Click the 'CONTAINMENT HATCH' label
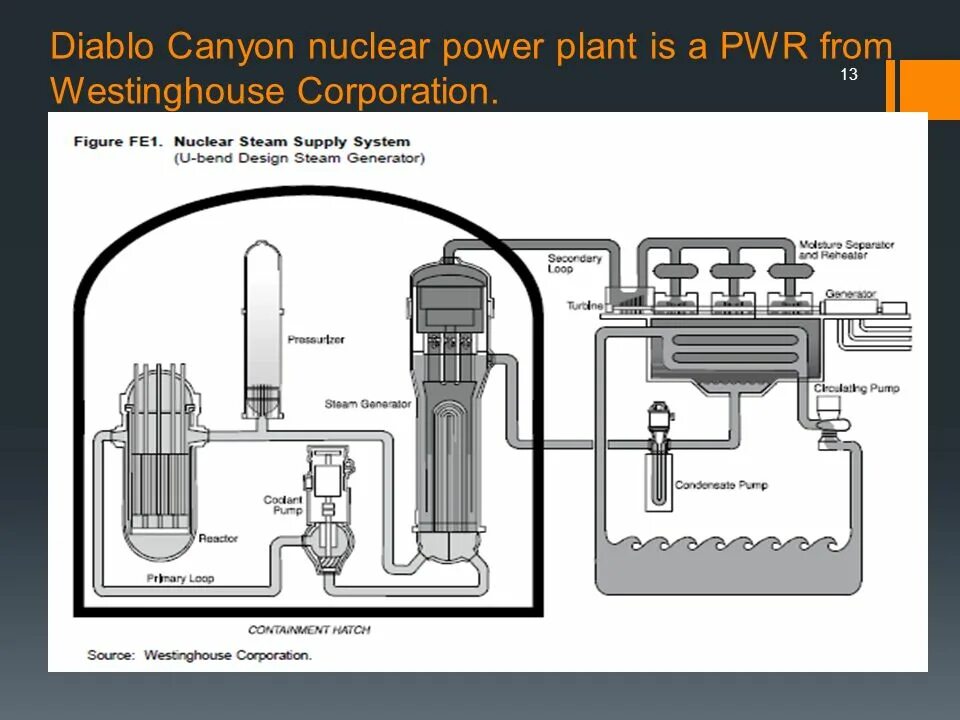The image size is (960, 720). (x=309, y=629)
